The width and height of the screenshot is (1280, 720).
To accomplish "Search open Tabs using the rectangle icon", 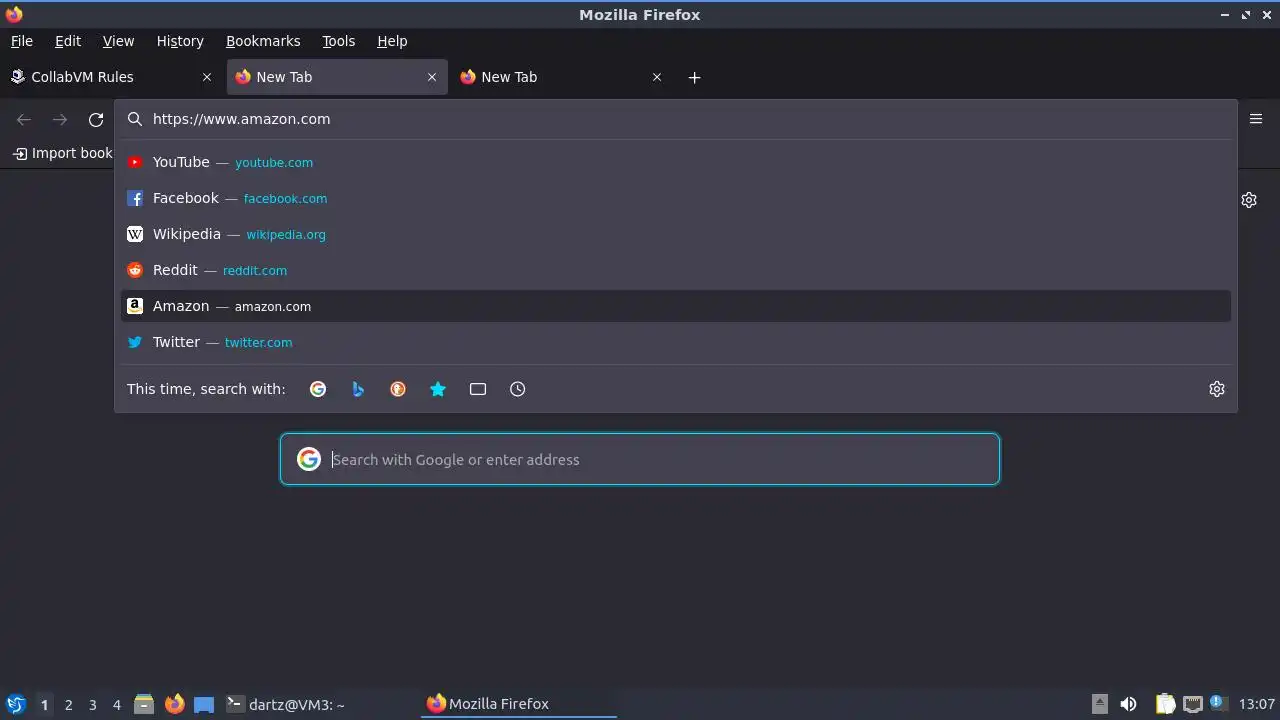I will [x=478, y=389].
